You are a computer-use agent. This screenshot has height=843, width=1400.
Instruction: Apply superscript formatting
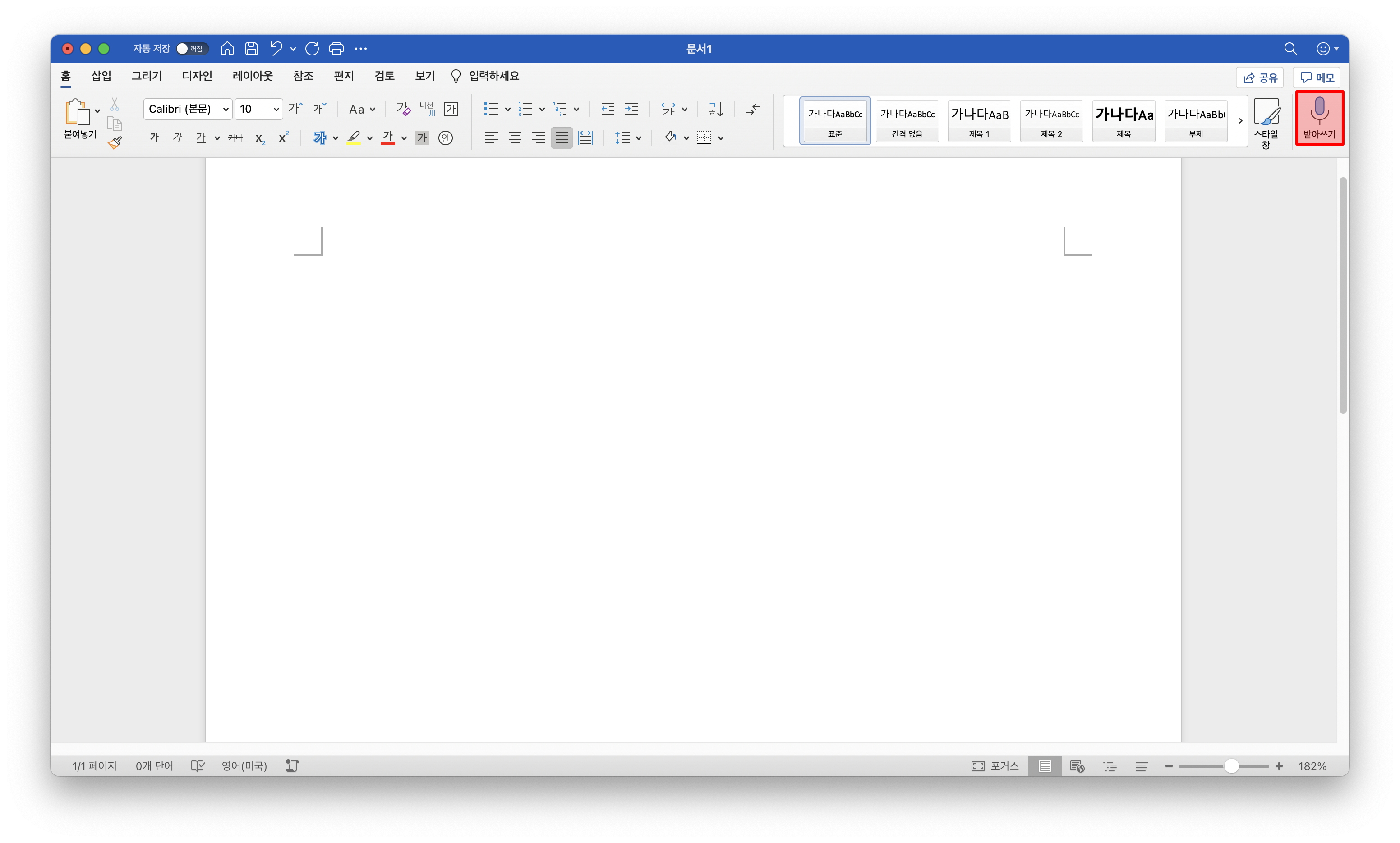tap(284, 137)
